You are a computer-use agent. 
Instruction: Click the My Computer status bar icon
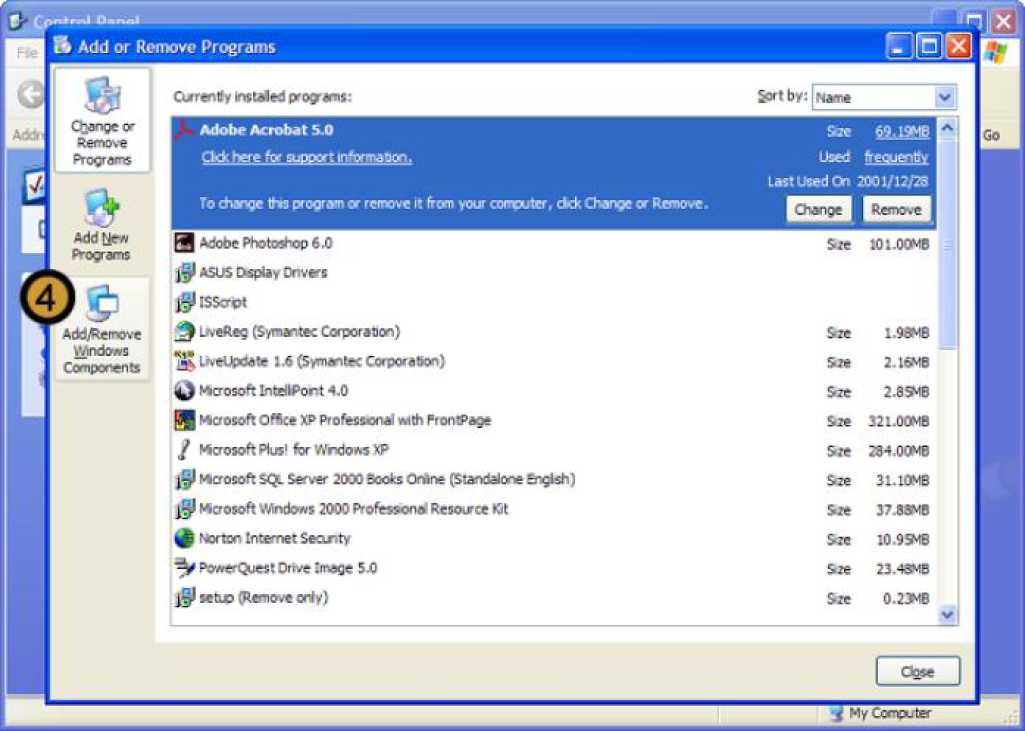point(836,713)
